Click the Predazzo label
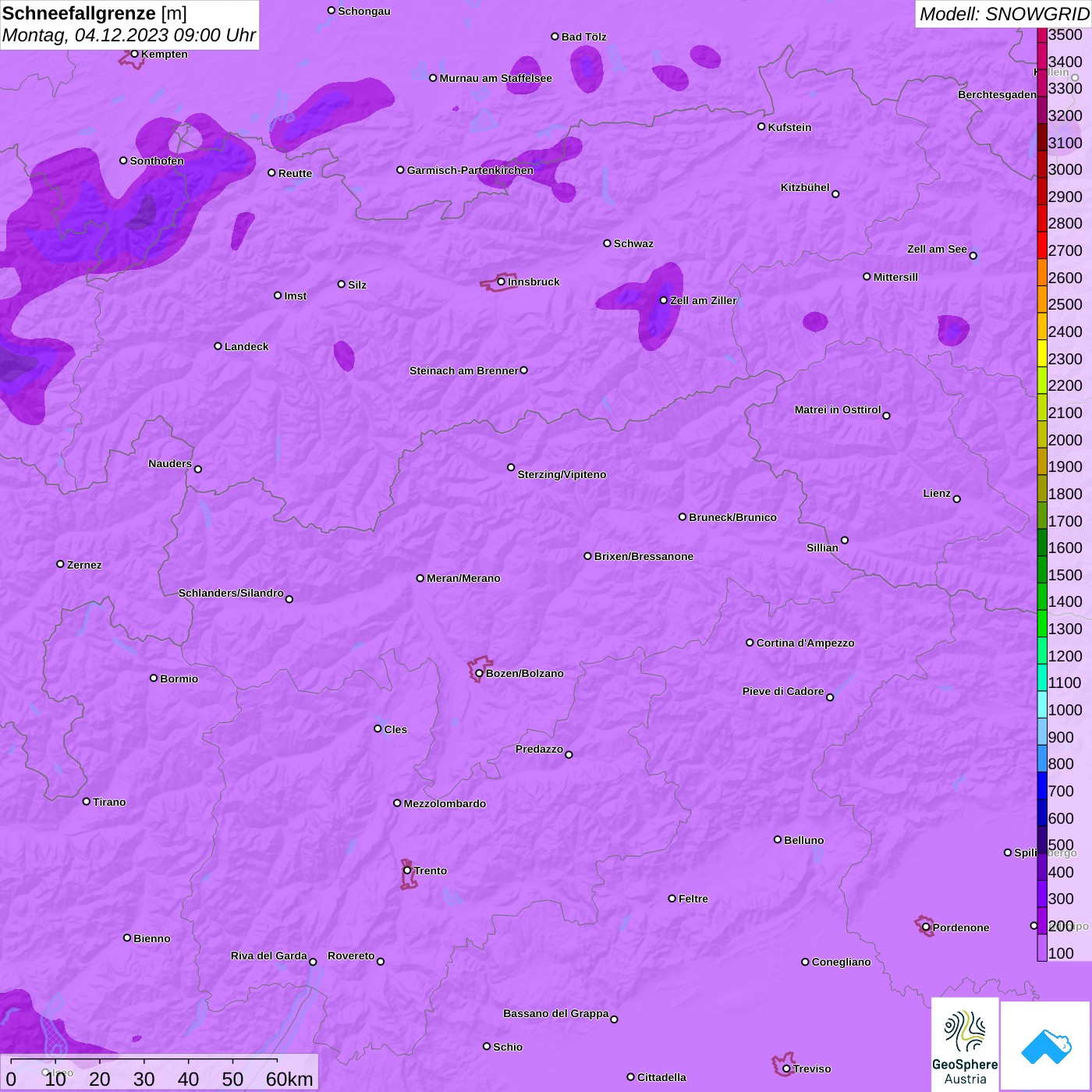 coord(539,749)
